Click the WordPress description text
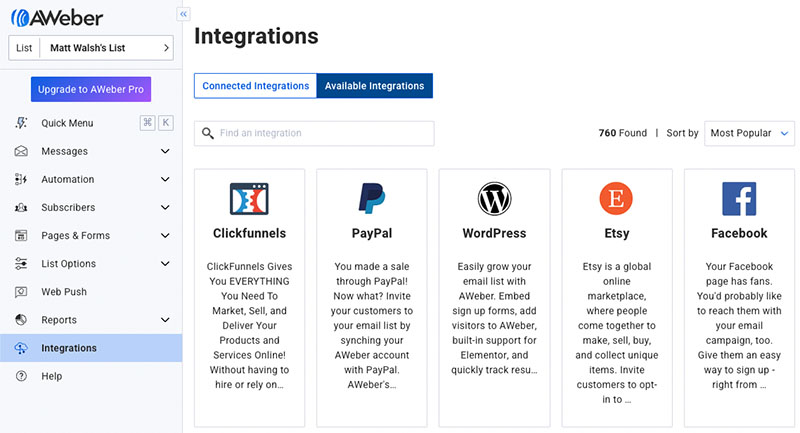The width and height of the screenshot is (800, 433). tap(494, 318)
